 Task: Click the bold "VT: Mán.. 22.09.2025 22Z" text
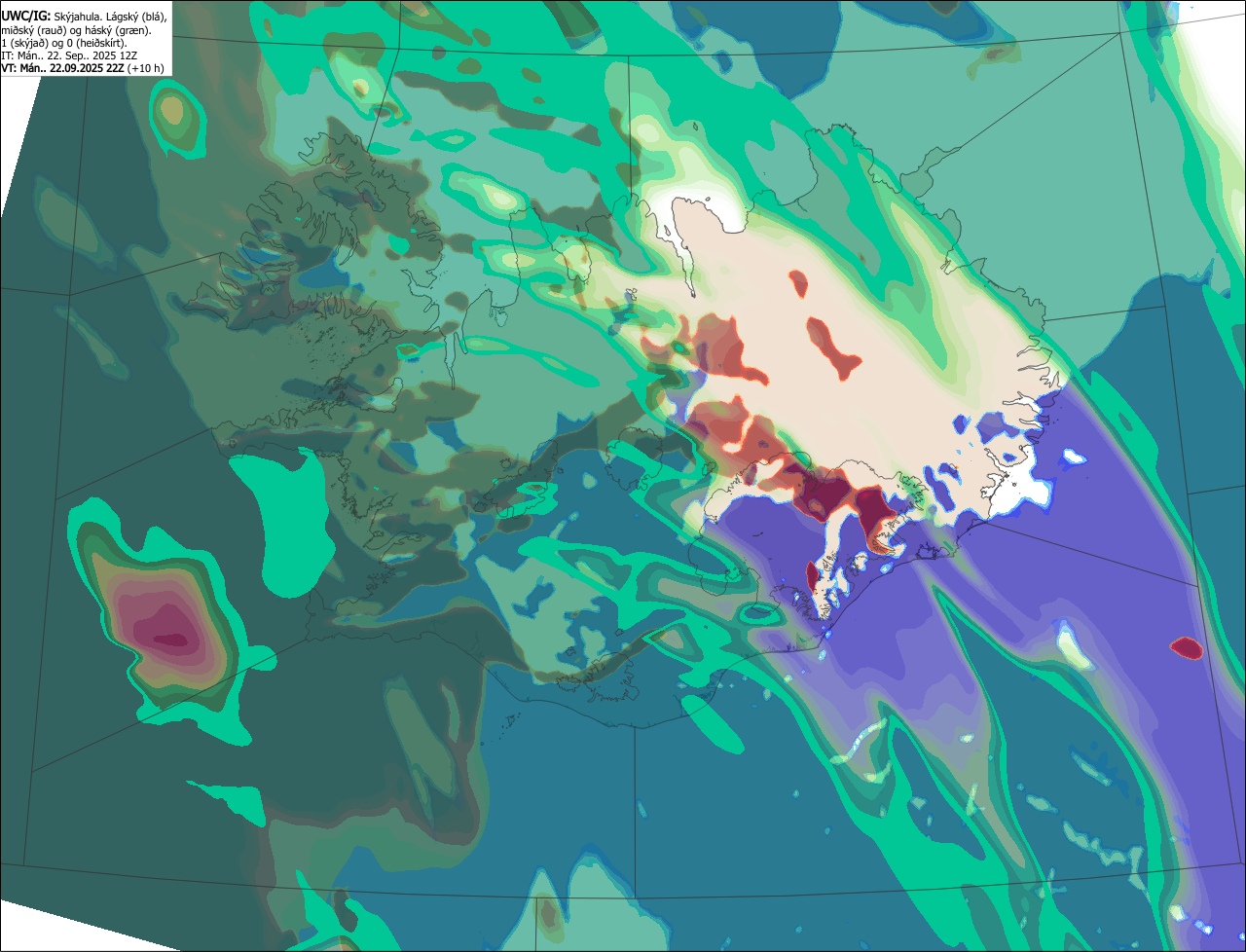point(62,68)
